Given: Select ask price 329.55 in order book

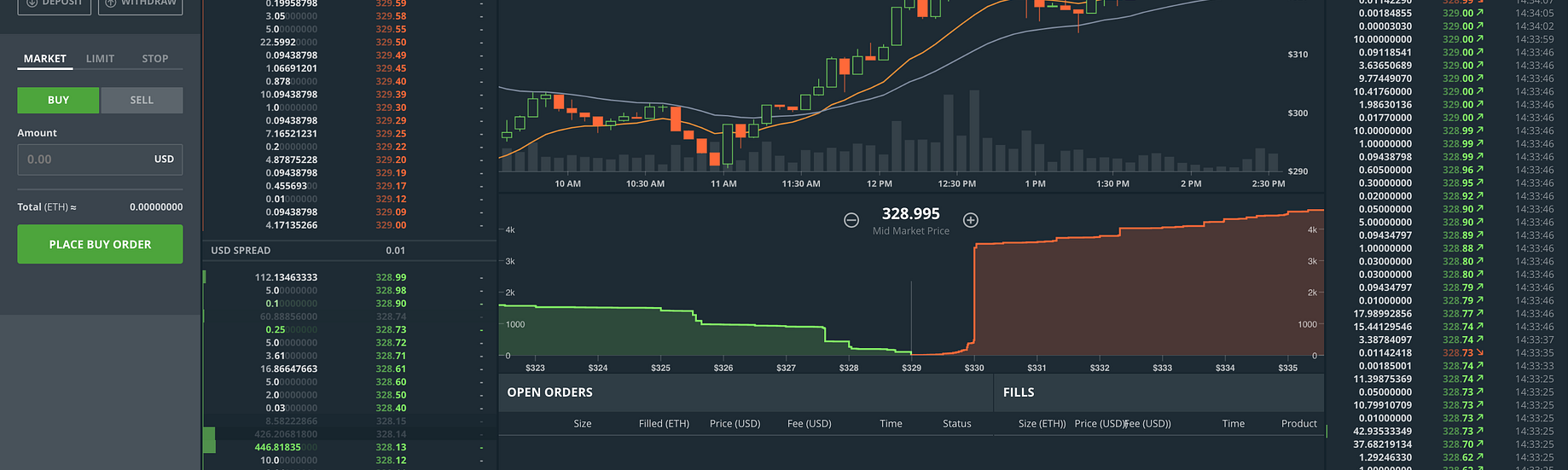Looking at the screenshot, I should pyautogui.click(x=391, y=29).
